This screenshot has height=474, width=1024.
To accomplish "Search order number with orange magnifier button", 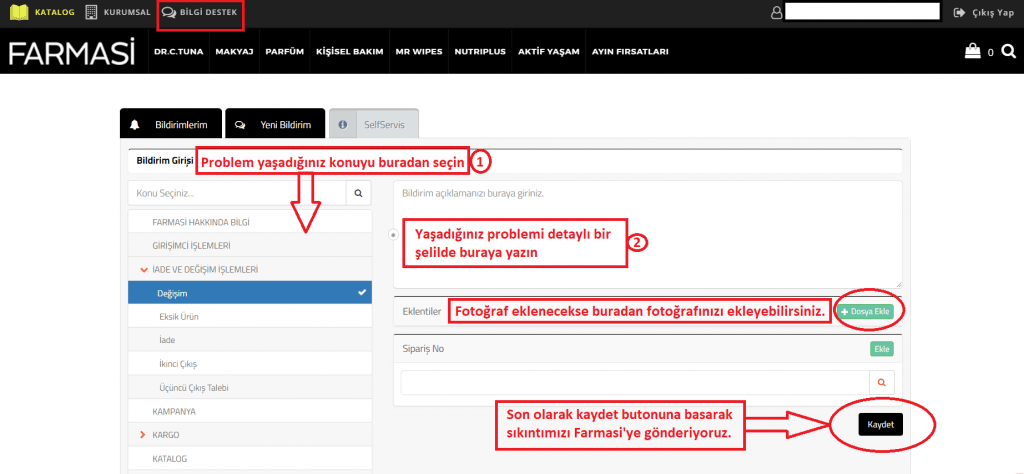I will point(882,383).
